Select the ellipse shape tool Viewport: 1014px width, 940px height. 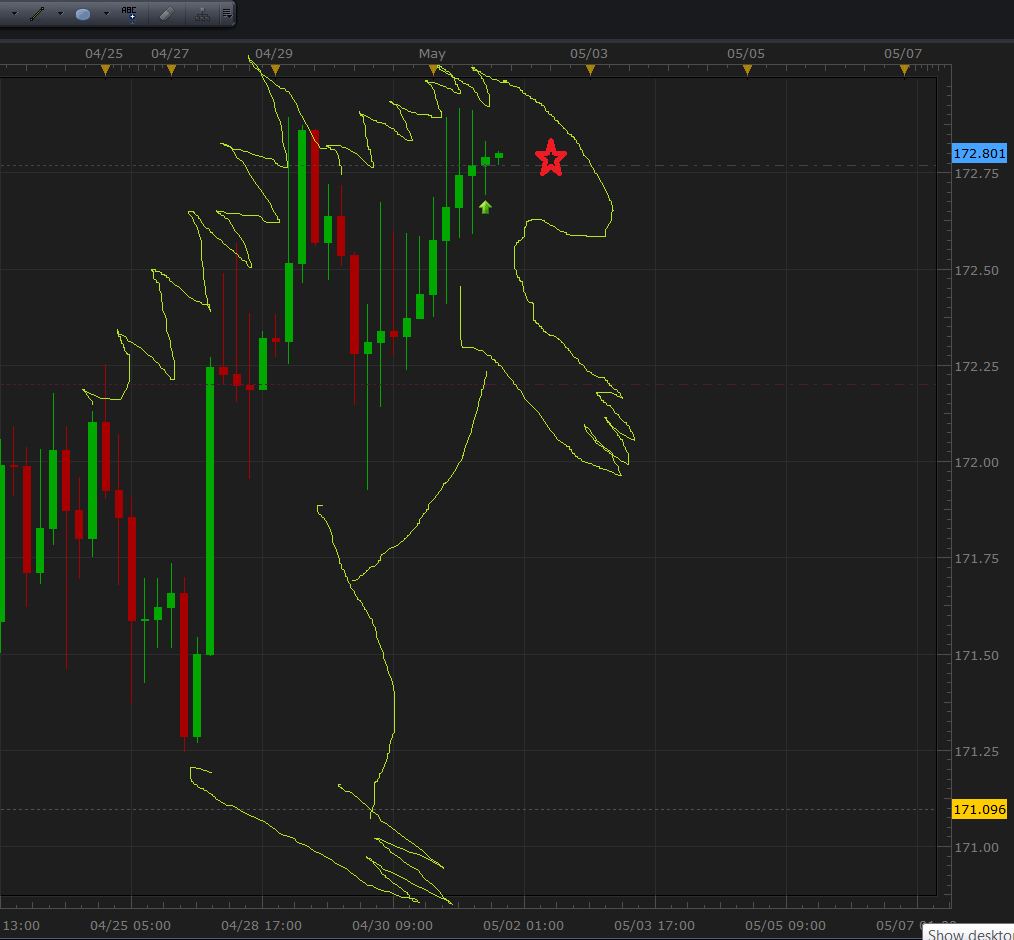83,14
